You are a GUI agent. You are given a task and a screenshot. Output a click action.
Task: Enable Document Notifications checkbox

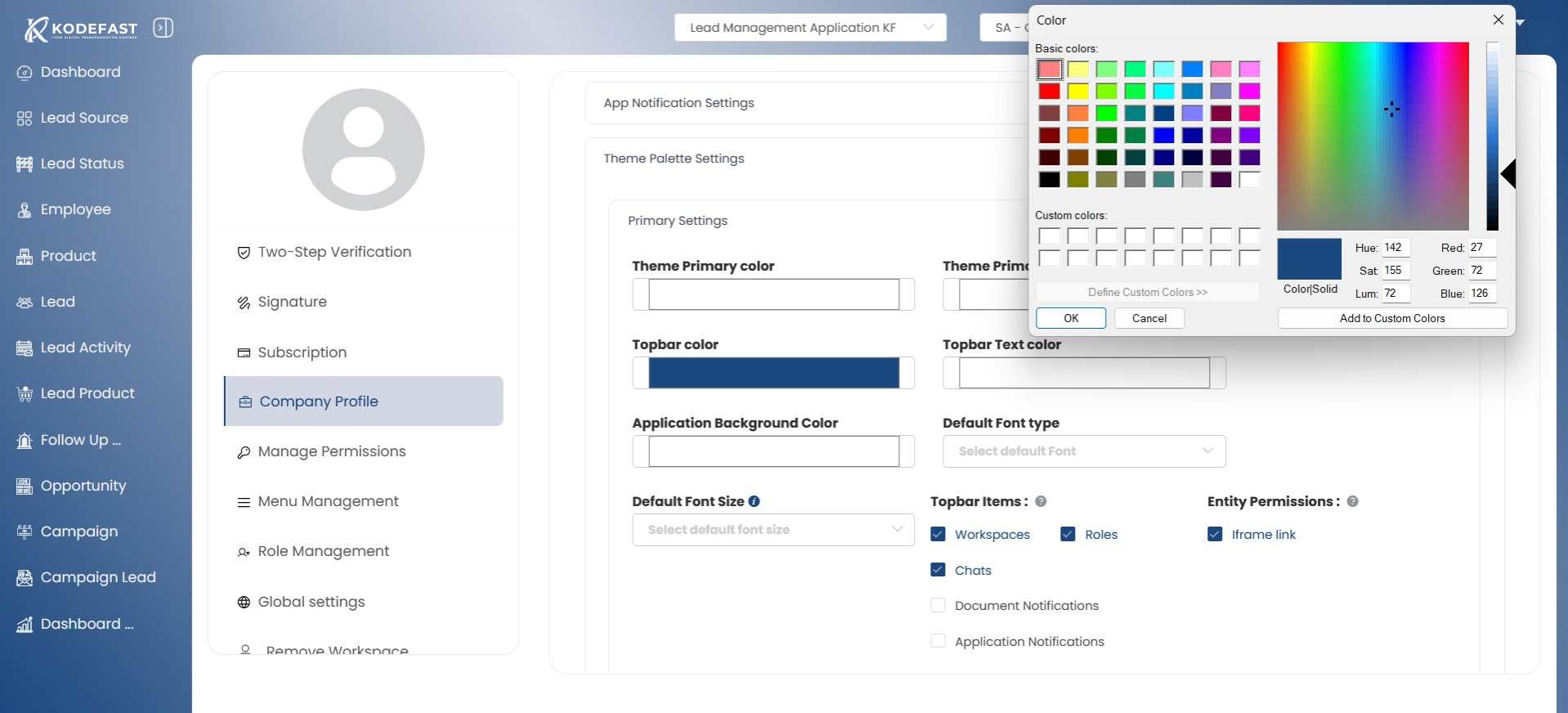click(938, 605)
